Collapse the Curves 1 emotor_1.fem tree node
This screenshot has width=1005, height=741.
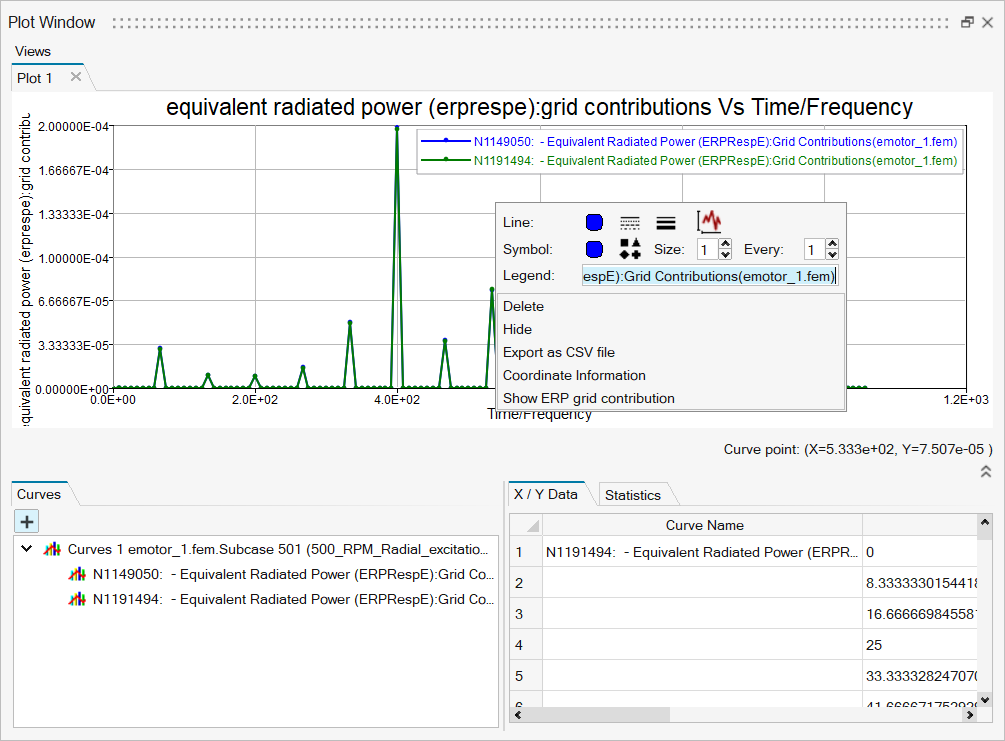pos(26,549)
